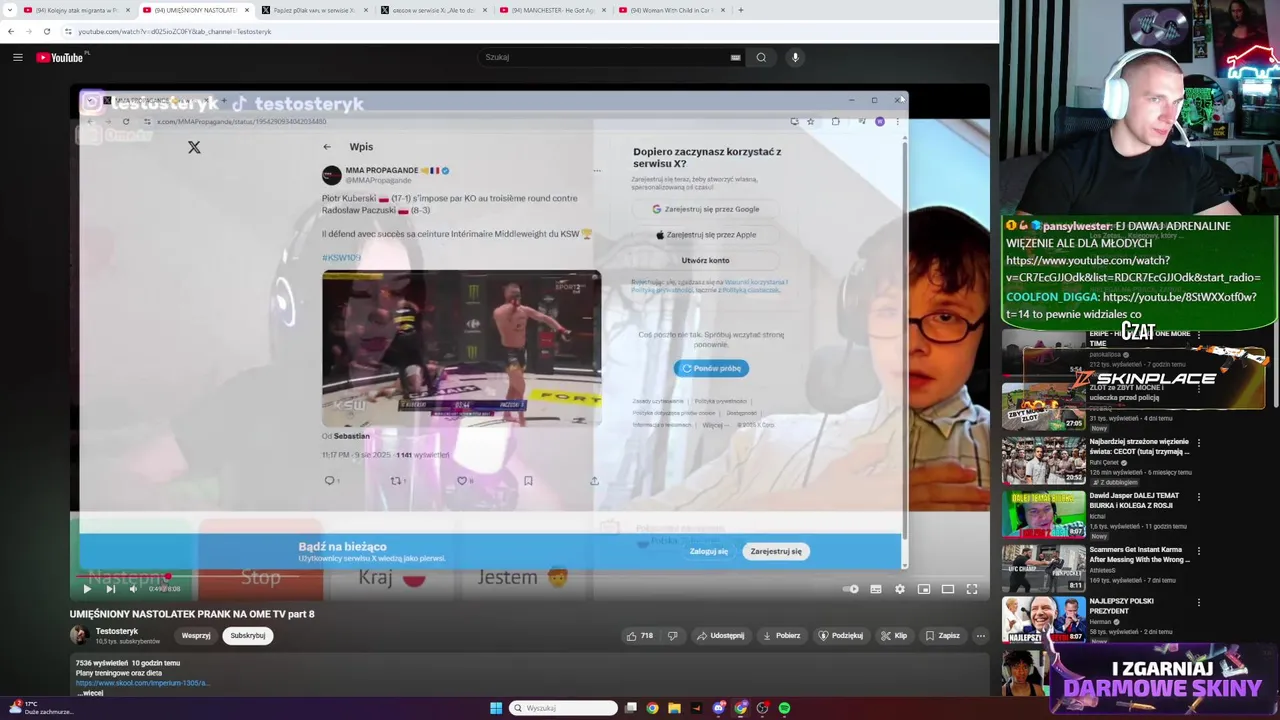Click 'Zaloguj się' in the X banner
The width and height of the screenshot is (1280, 720).
click(x=709, y=551)
